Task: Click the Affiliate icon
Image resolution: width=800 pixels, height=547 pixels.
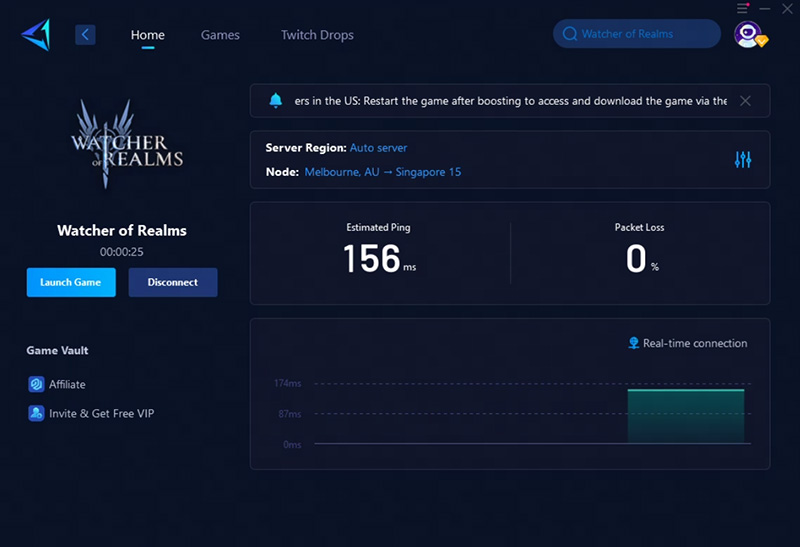Action: pos(36,384)
